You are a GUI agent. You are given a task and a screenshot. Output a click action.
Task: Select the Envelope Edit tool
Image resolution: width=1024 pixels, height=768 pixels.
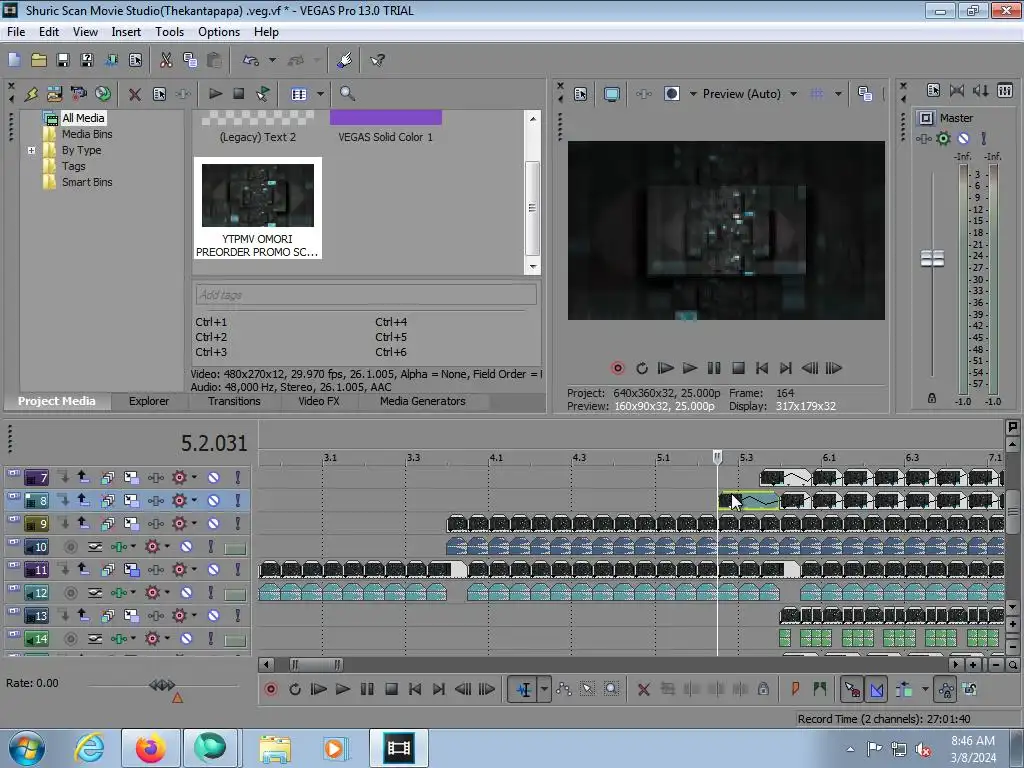pos(564,689)
